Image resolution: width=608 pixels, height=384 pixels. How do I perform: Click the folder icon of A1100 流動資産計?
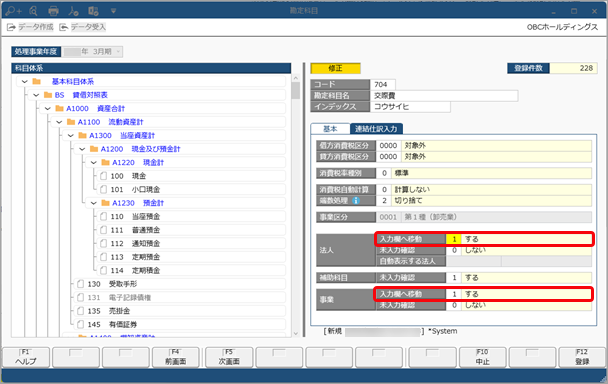click(x=71, y=122)
